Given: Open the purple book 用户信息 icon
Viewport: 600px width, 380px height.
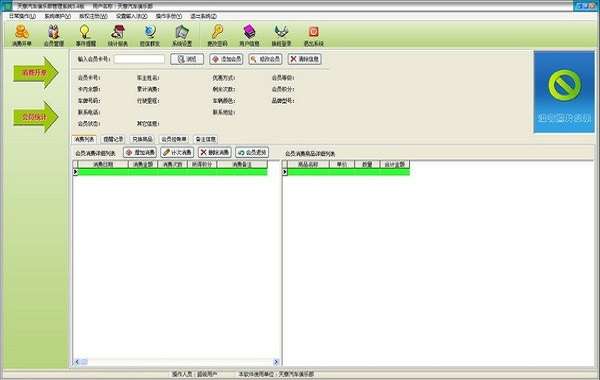Looking at the screenshot, I should (249, 36).
